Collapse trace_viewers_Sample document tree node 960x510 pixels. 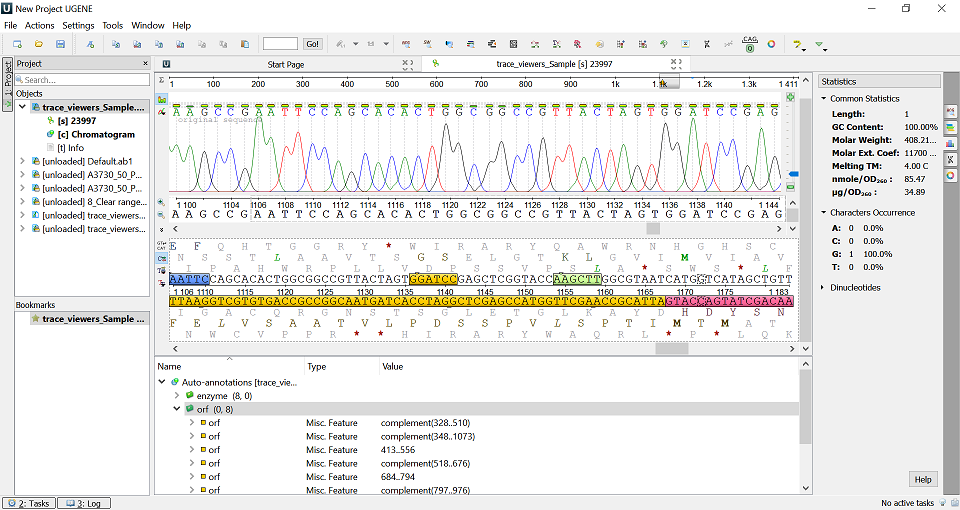click(x=23, y=107)
